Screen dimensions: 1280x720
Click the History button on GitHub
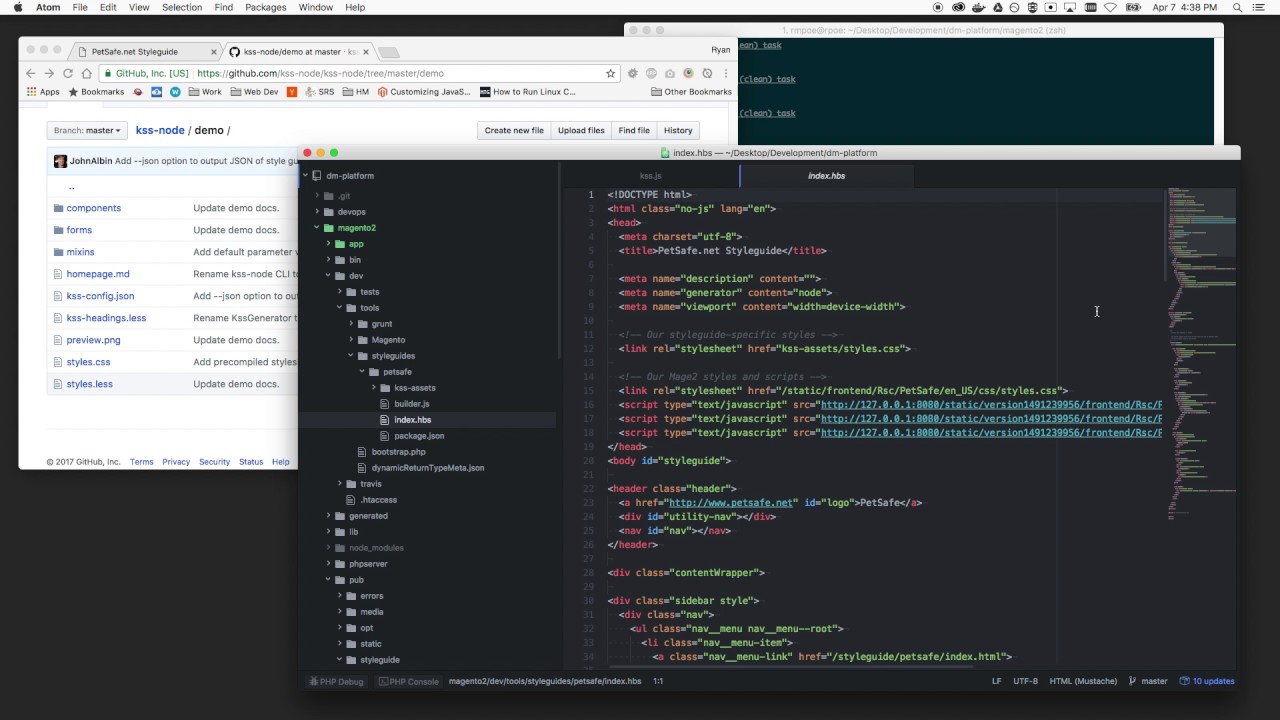pos(678,130)
